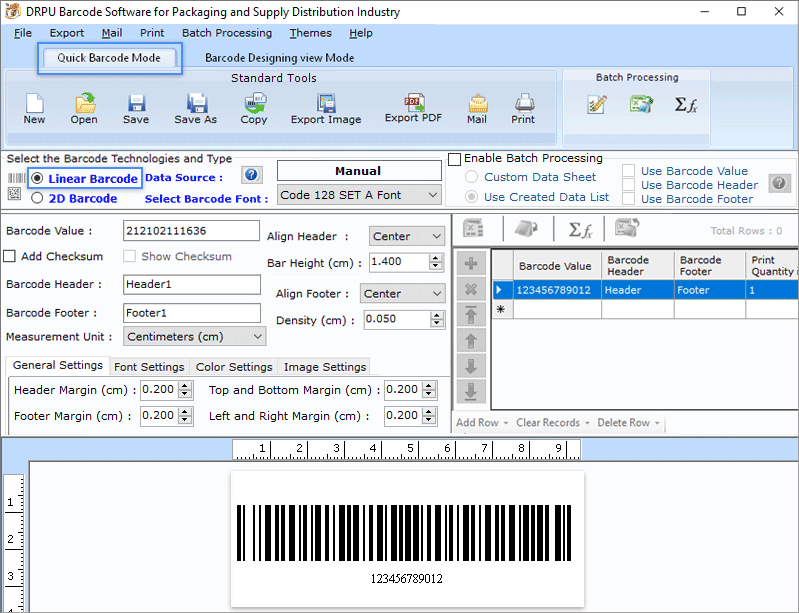Click the sigma formula icon above the data grid
This screenshot has width=799, height=613.
(579, 230)
